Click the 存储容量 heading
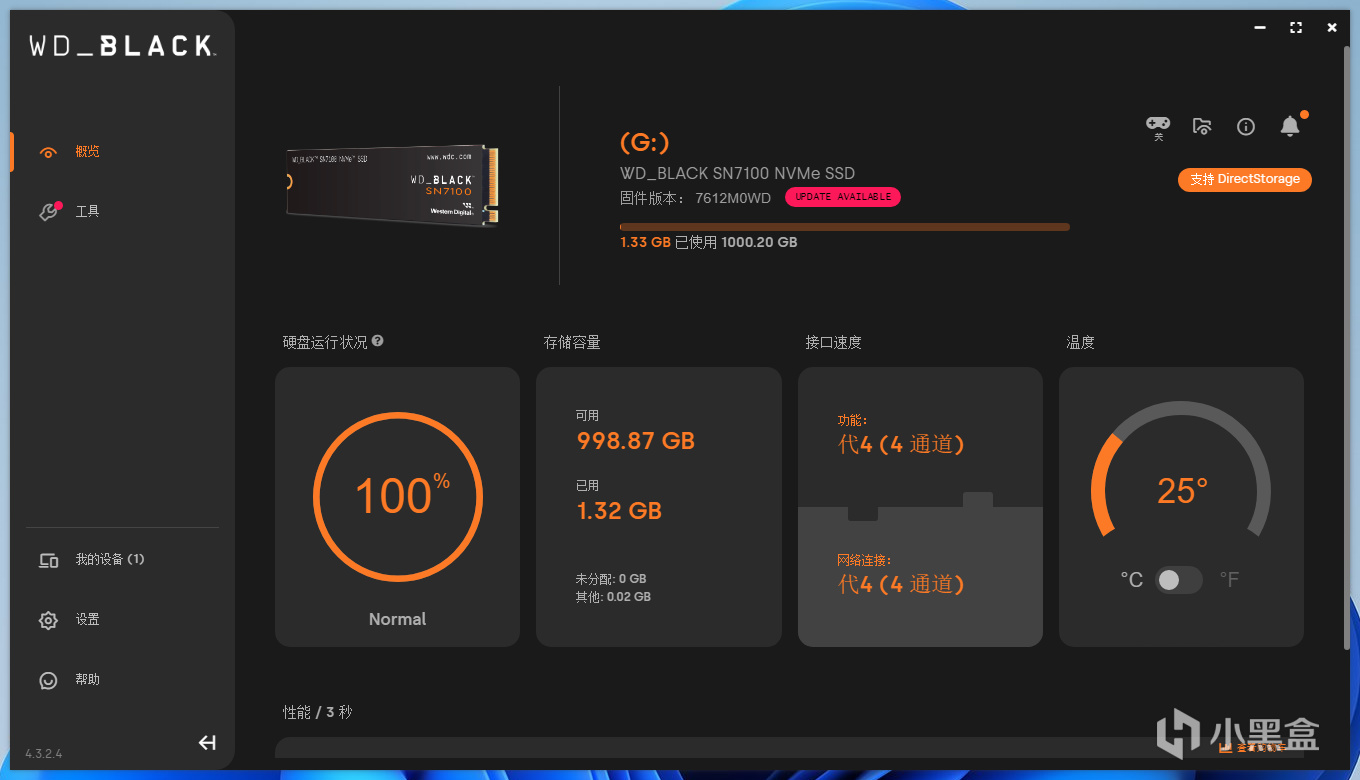The image size is (1360, 780). 572,342
